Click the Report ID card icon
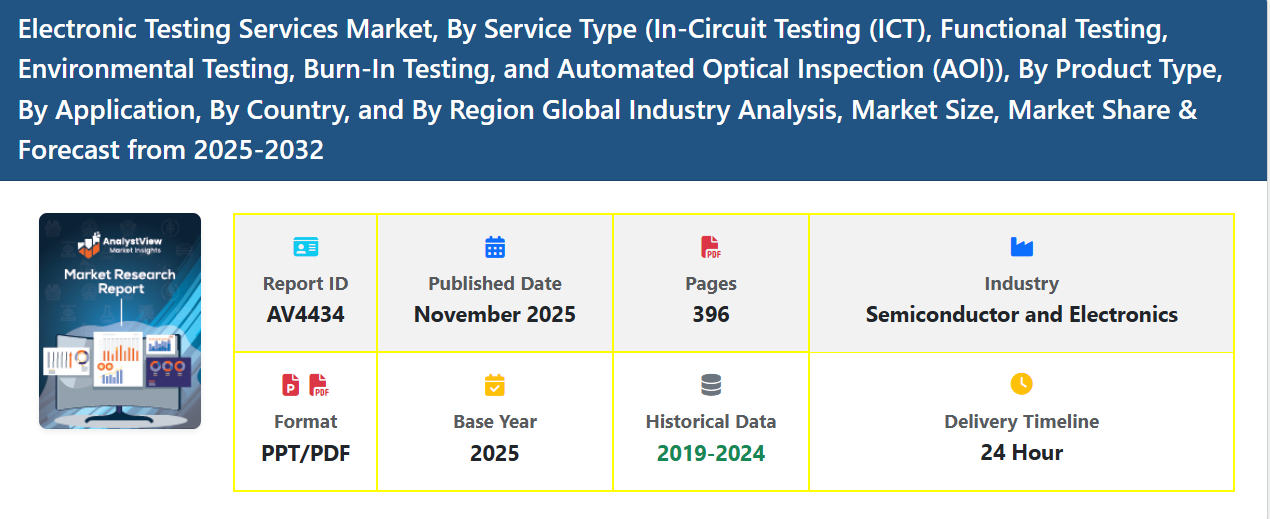The width and height of the screenshot is (1270, 519). tap(305, 246)
